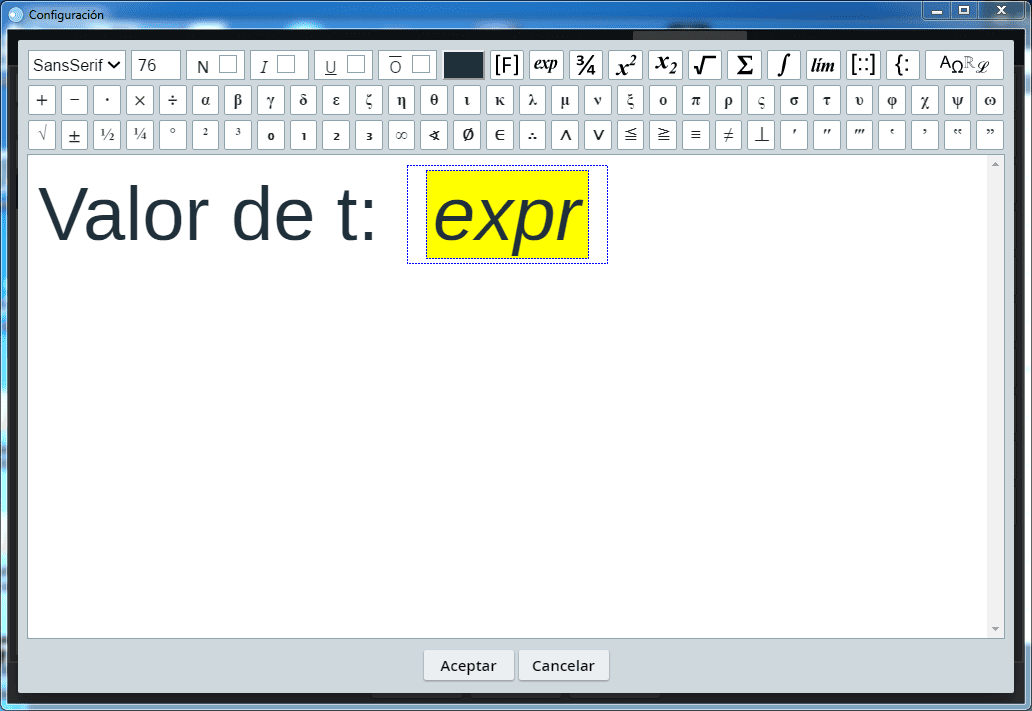Open the special characters table (AΩℝ)
This screenshot has height=711, width=1032.
(x=964, y=65)
